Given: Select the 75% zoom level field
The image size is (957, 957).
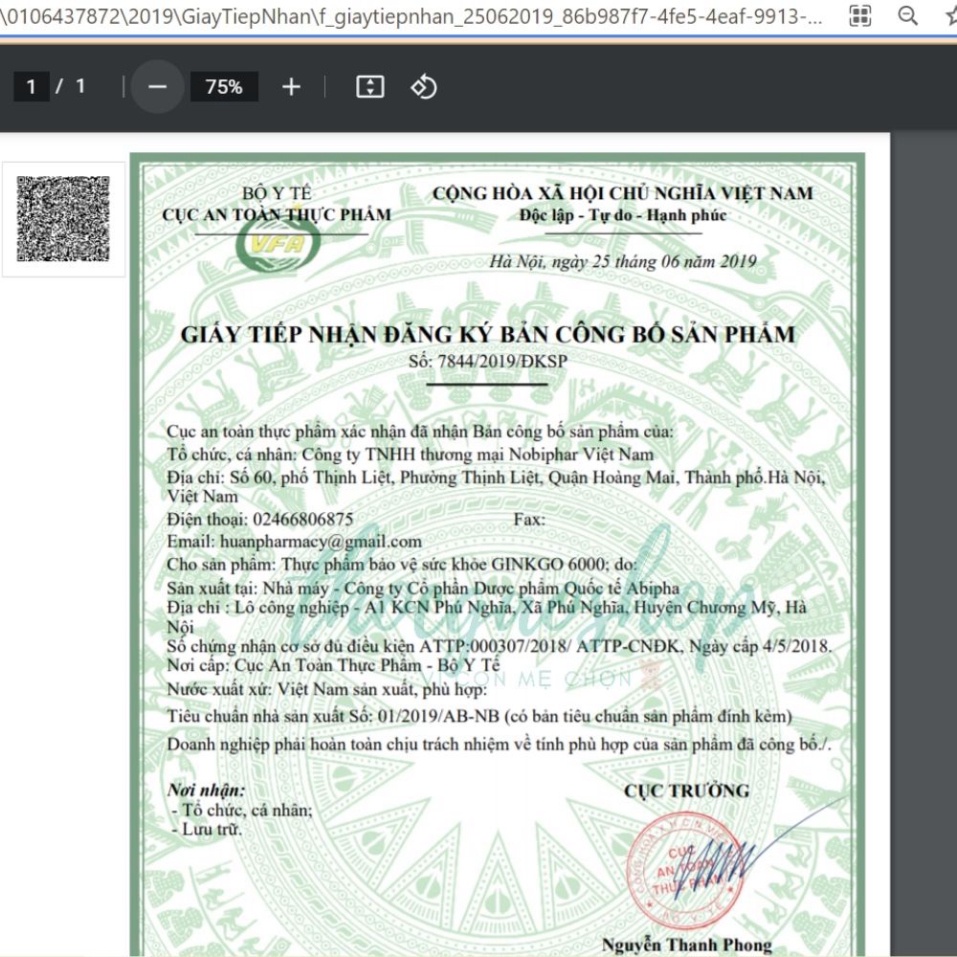Looking at the screenshot, I should click(x=224, y=87).
